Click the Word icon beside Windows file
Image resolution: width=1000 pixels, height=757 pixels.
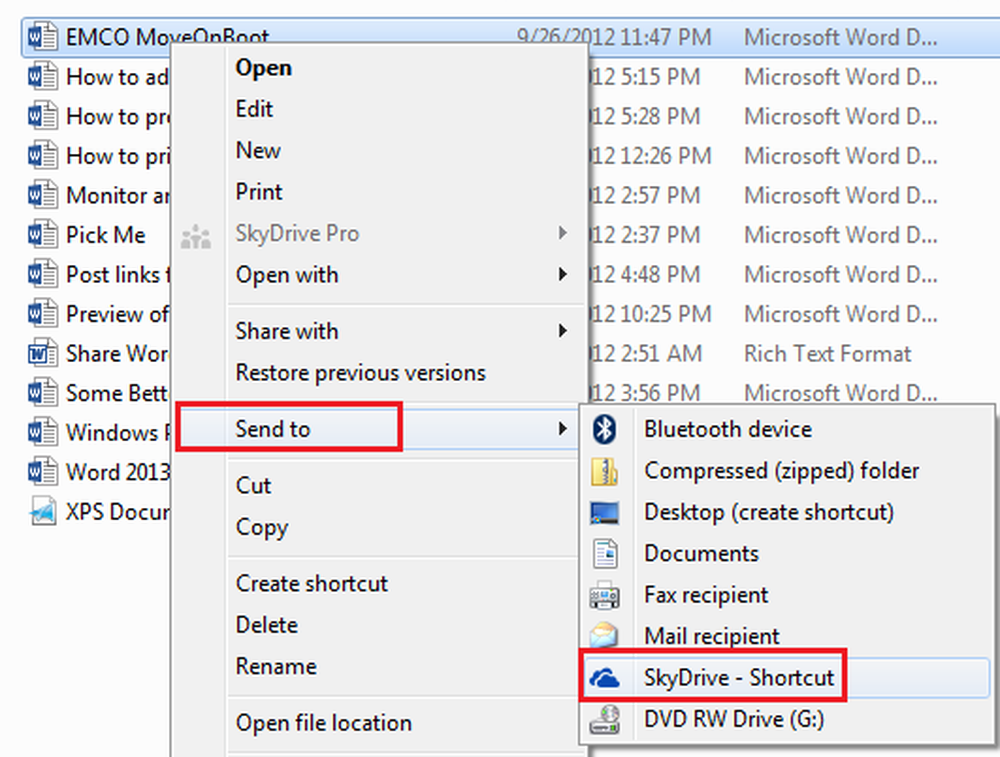(43, 432)
